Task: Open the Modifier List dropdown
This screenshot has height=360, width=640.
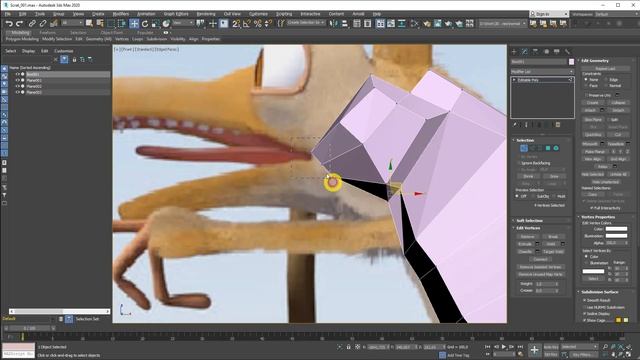Action: tap(542, 71)
